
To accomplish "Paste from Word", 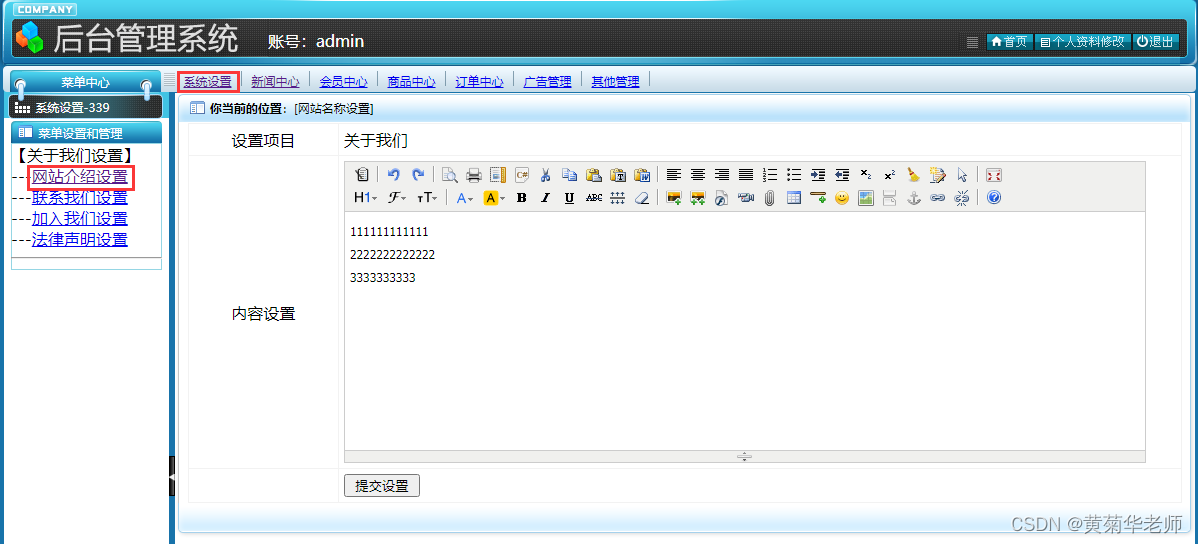I will (642, 175).
